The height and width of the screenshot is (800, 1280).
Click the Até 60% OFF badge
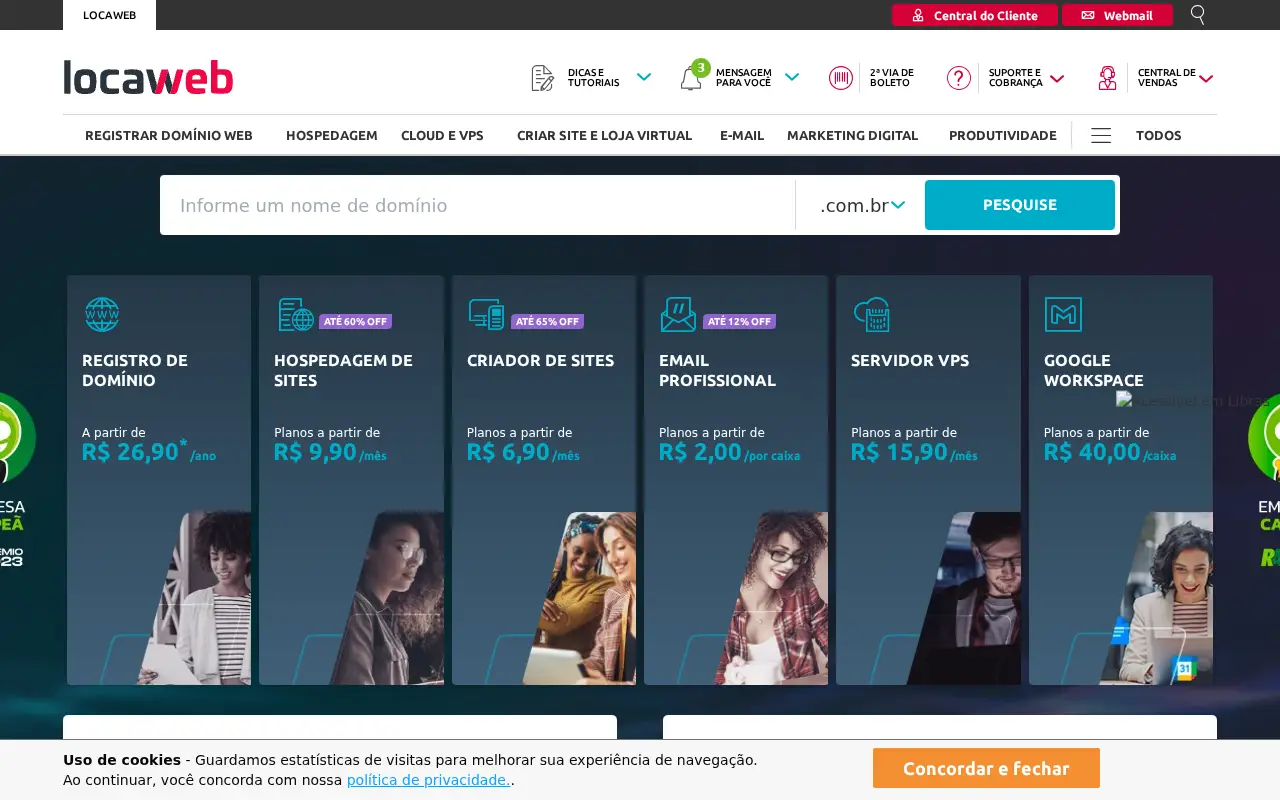[355, 322]
